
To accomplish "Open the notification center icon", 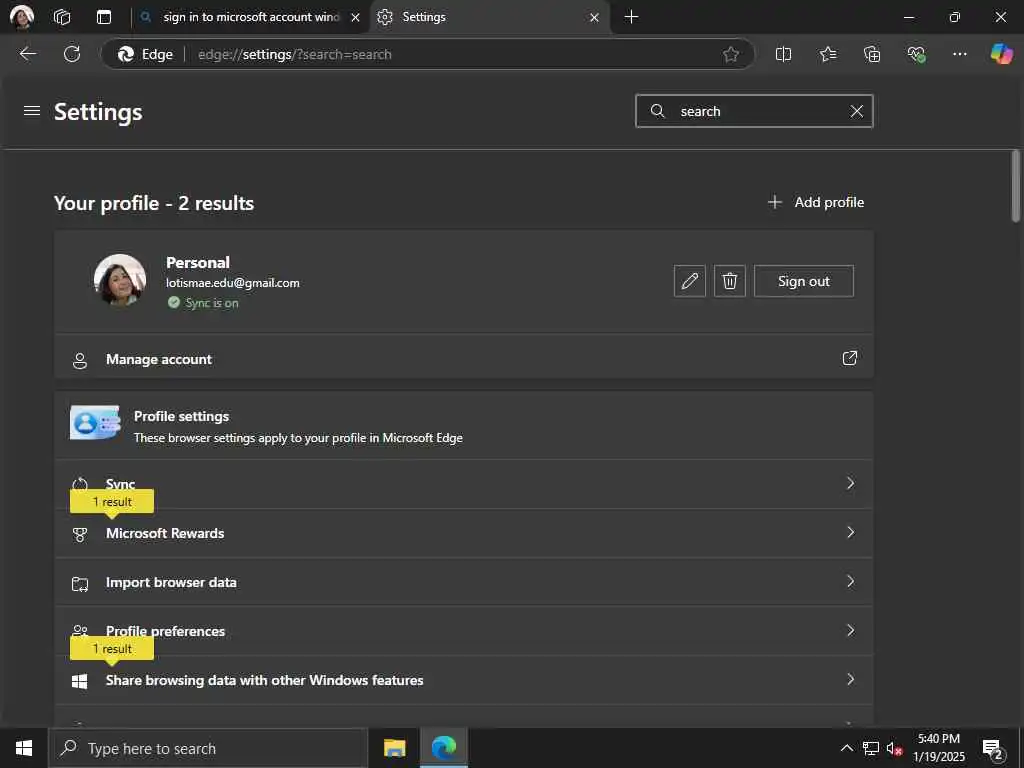I will tap(993, 750).
